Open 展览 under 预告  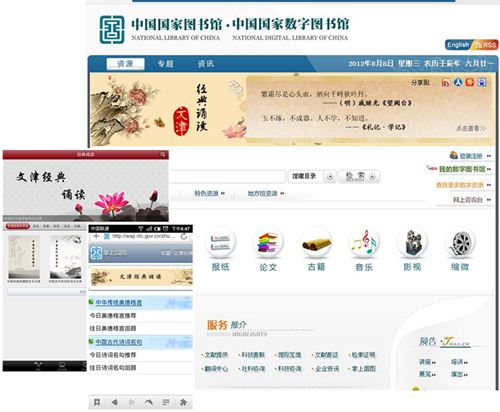tap(427, 374)
